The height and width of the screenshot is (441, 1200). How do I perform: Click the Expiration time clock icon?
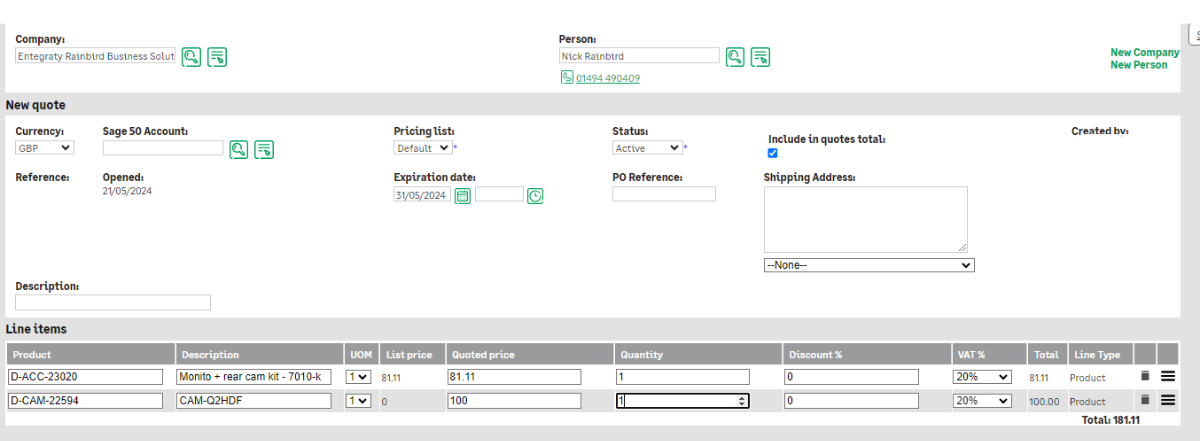[x=535, y=196]
